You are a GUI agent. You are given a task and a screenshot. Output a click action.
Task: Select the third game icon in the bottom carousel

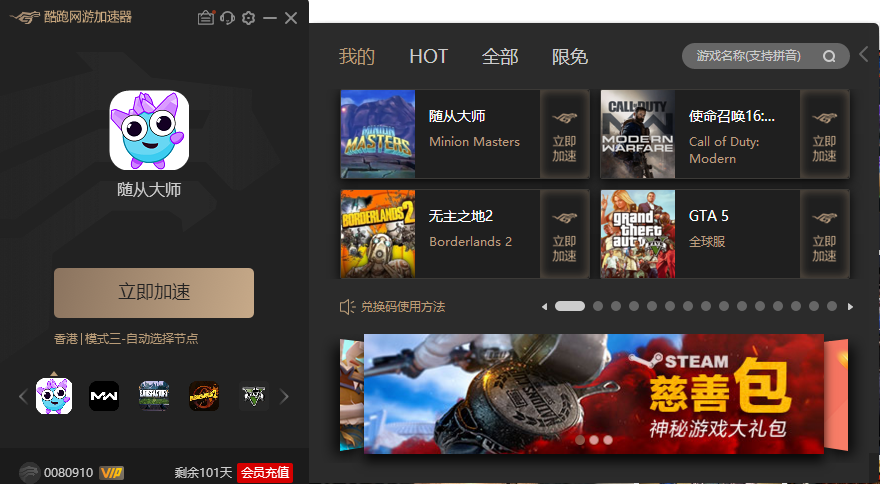[154, 396]
